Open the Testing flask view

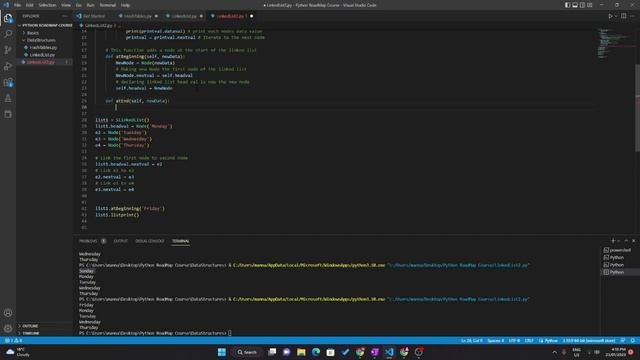pyautogui.click(x=8, y=98)
